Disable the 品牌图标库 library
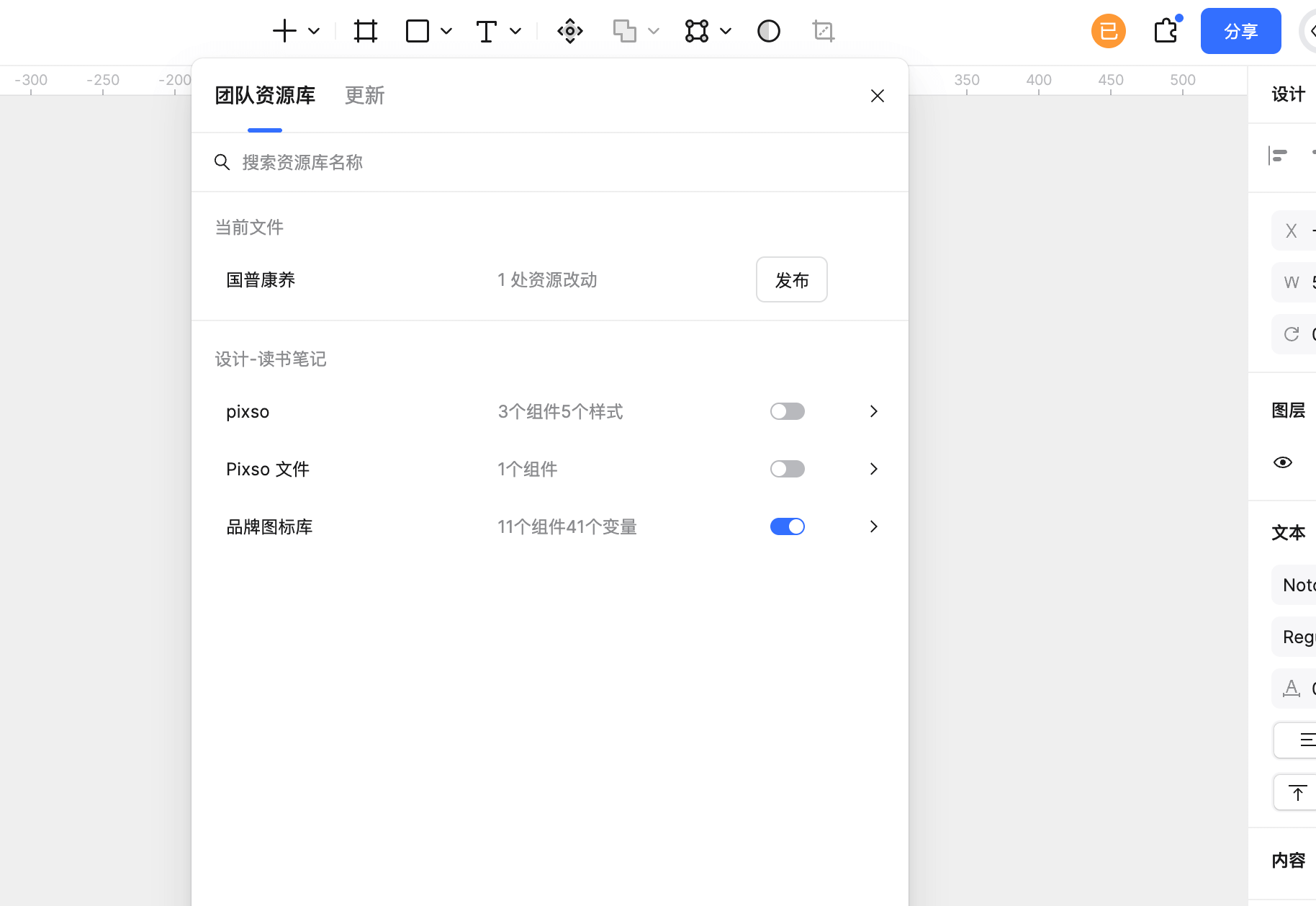The height and width of the screenshot is (906, 1316). click(787, 526)
